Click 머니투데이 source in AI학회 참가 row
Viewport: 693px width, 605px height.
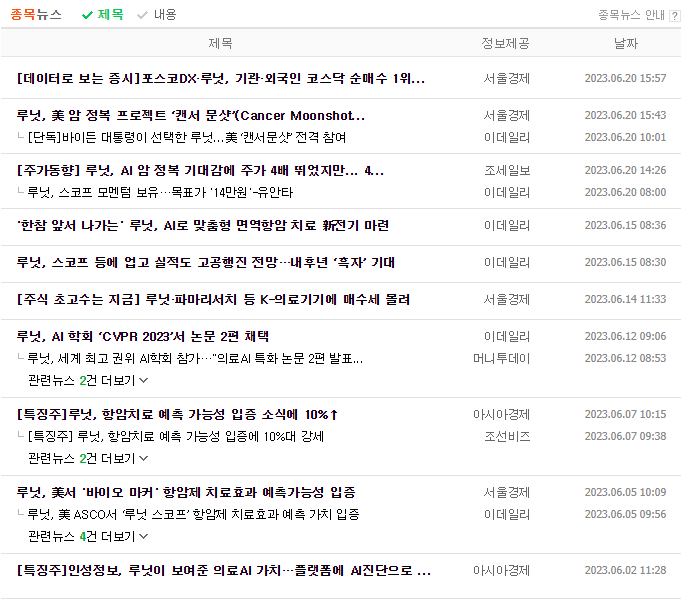pyautogui.click(x=501, y=358)
